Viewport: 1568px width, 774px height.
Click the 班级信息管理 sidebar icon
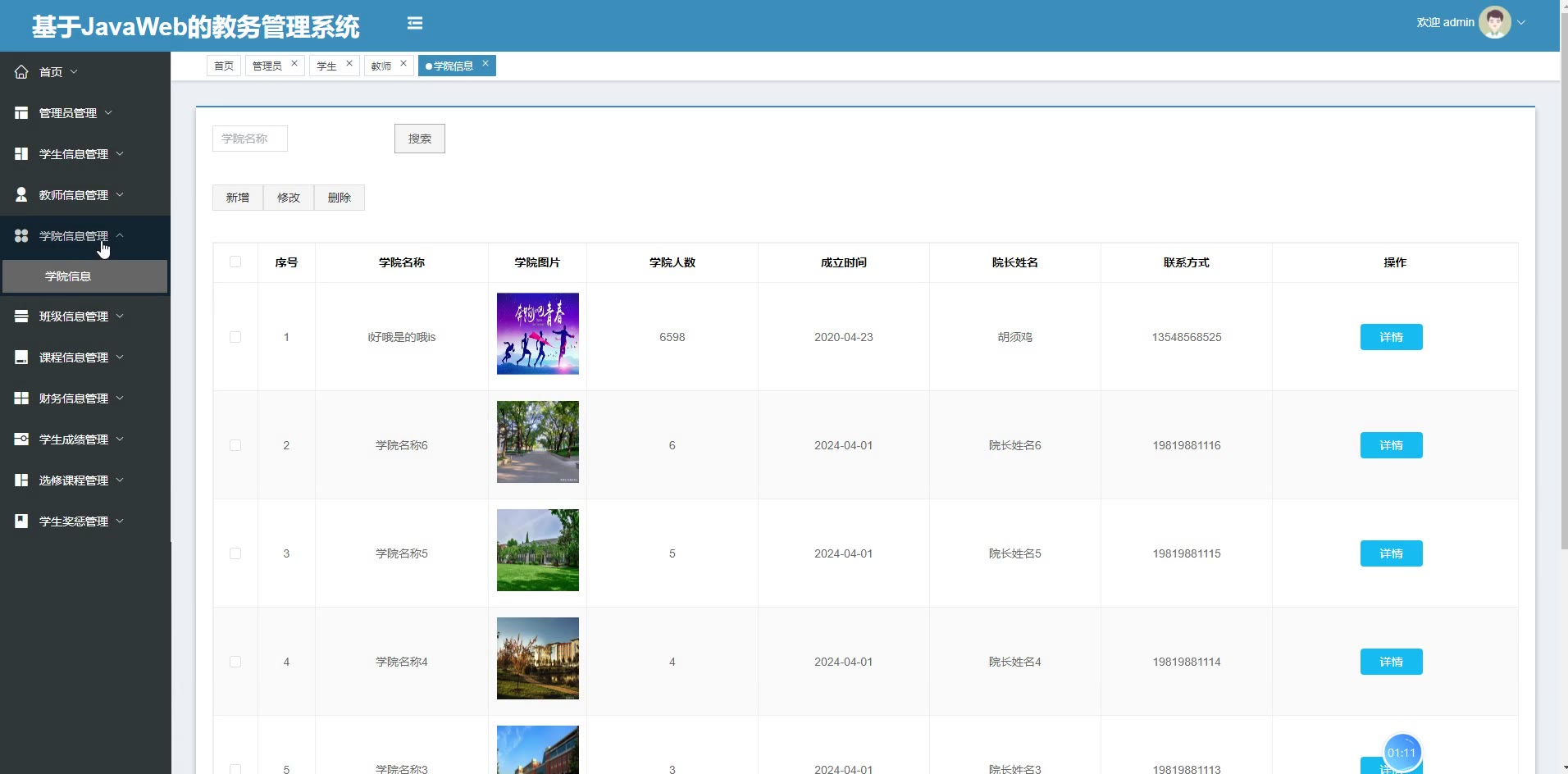point(21,316)
